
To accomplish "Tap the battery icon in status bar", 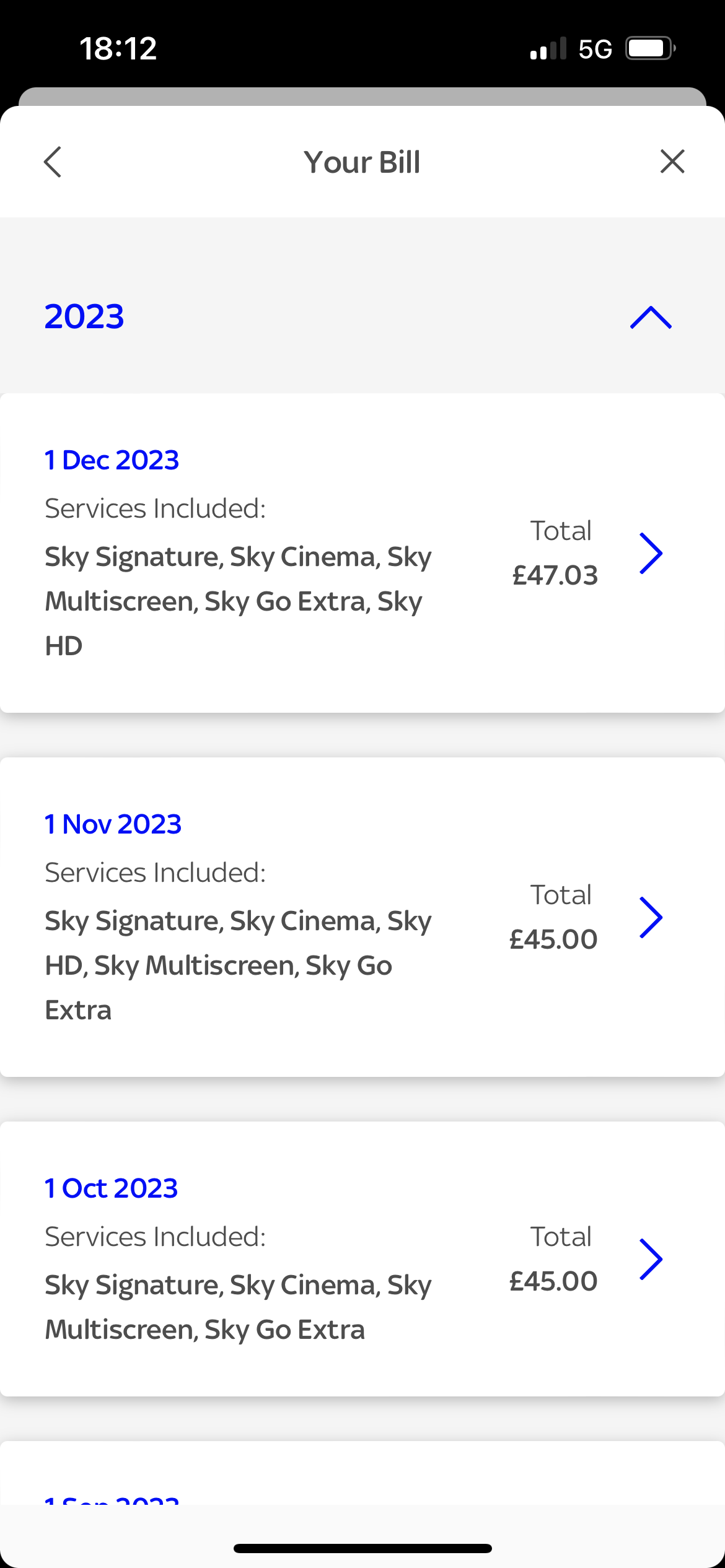I will click(x=651, y=48).
